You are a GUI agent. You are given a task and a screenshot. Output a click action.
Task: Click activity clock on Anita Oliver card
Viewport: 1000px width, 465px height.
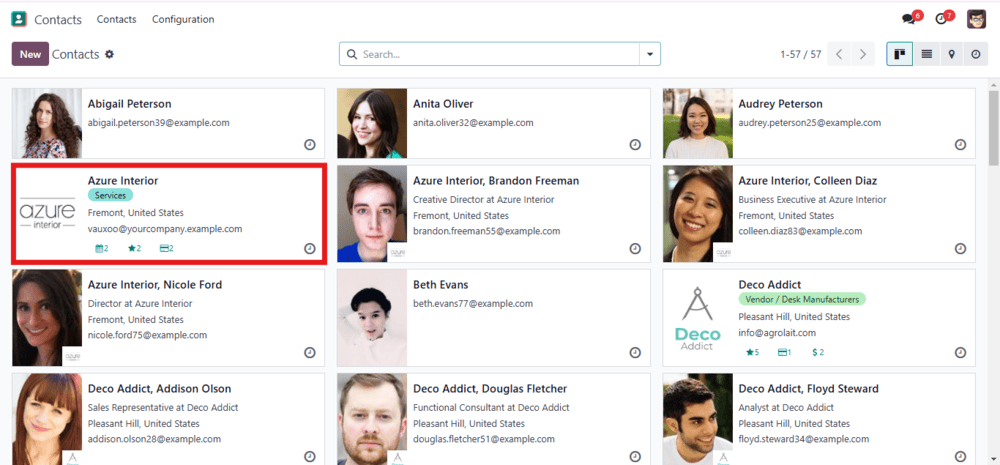(635, 145)
